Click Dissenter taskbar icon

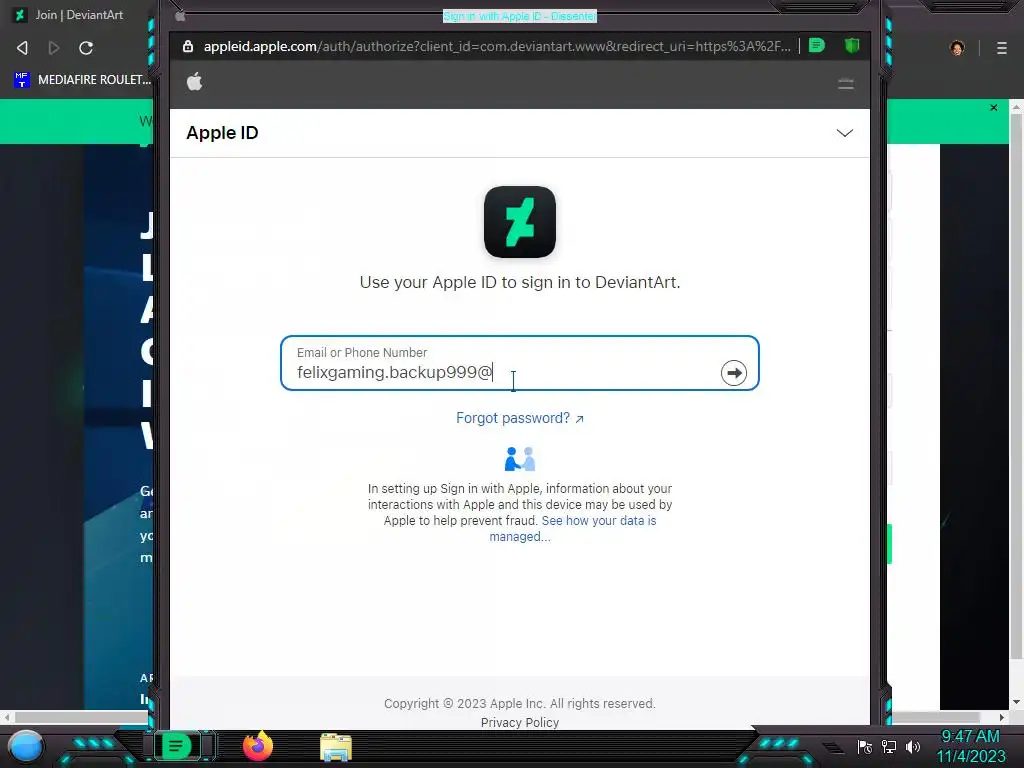coord(176,746)
